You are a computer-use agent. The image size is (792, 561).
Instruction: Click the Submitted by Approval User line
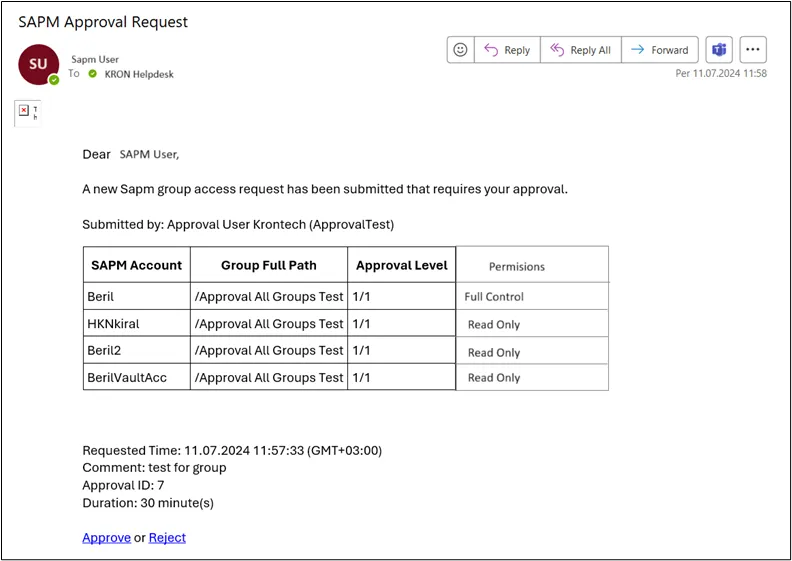pyautogui.click(x=238, y=225)
